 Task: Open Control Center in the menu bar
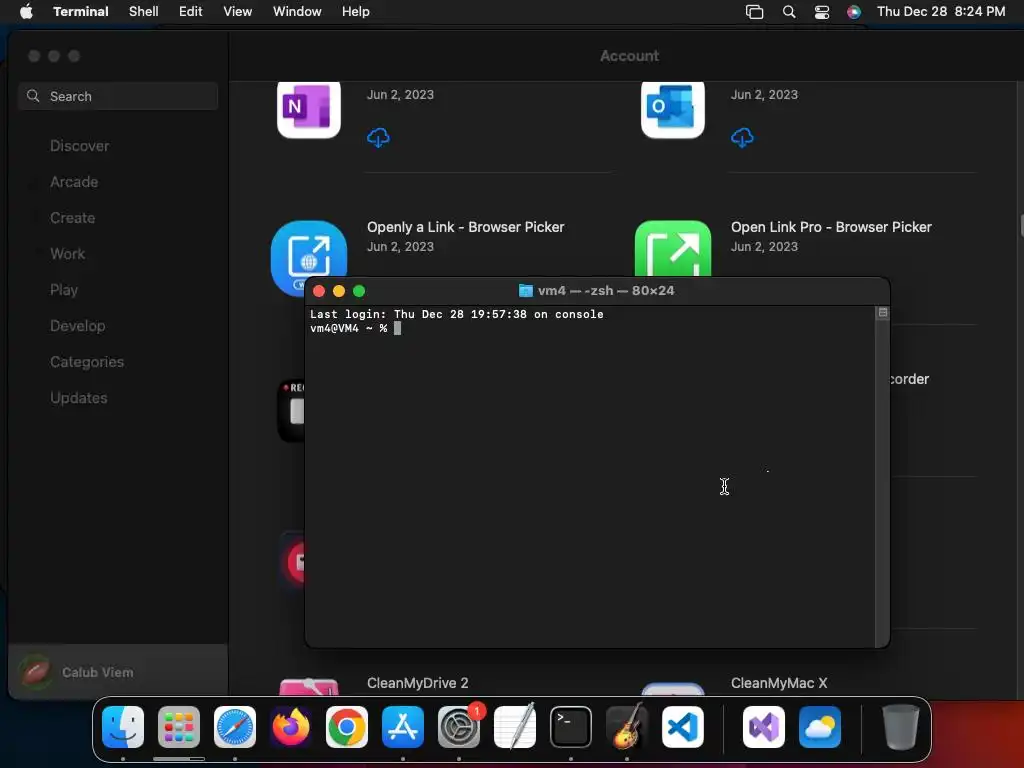(x=822, y=12)
